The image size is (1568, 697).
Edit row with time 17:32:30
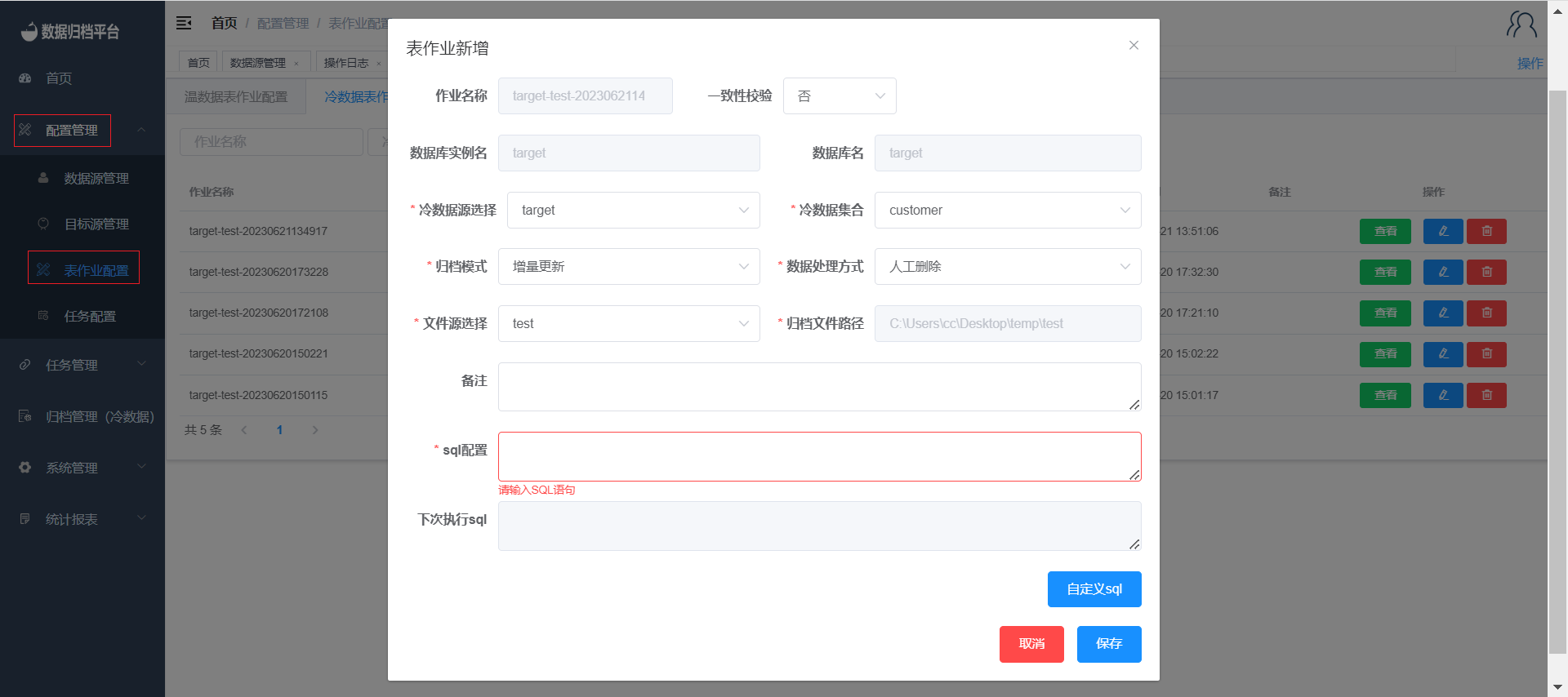pyautogui.click(x=1443, y=272)
